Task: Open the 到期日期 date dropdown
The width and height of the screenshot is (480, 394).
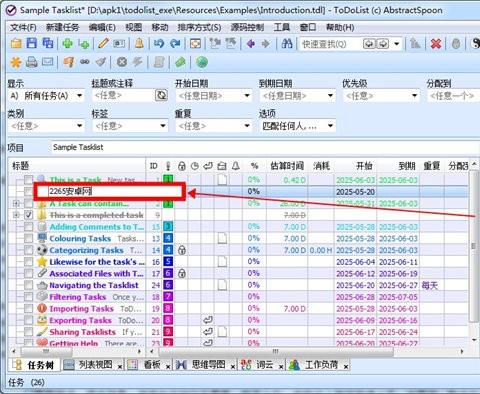Action: (330, 96)
